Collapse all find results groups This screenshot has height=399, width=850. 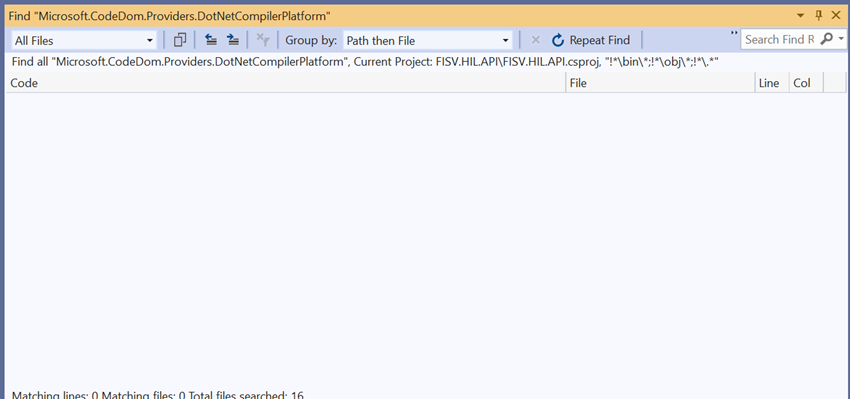point(211,40)
